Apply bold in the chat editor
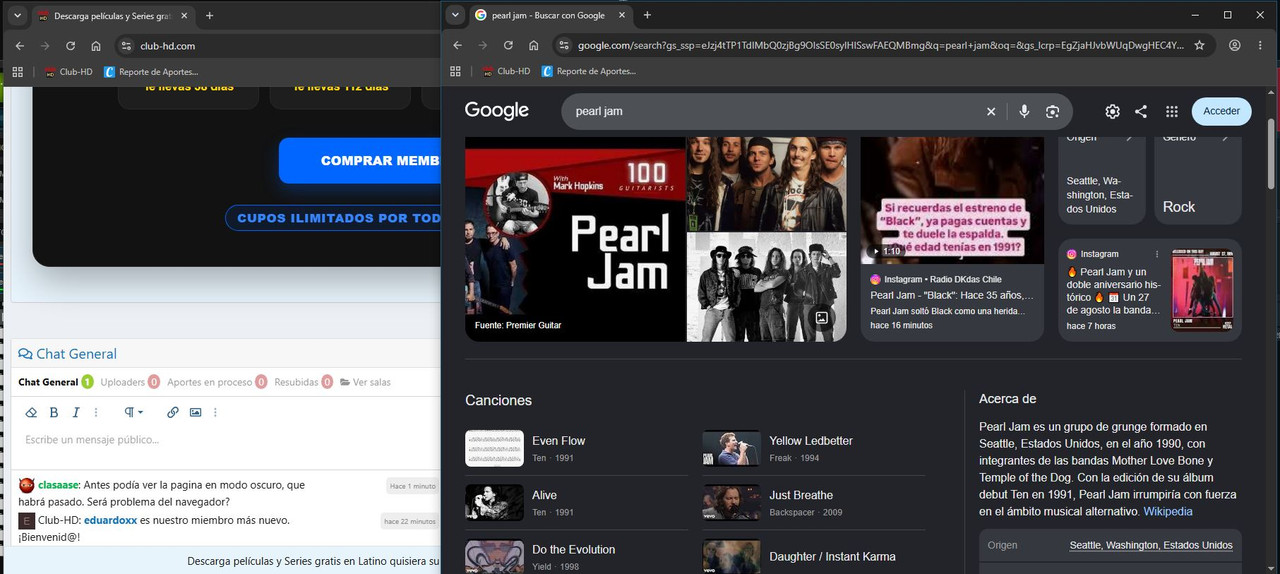 pos(54,412)
